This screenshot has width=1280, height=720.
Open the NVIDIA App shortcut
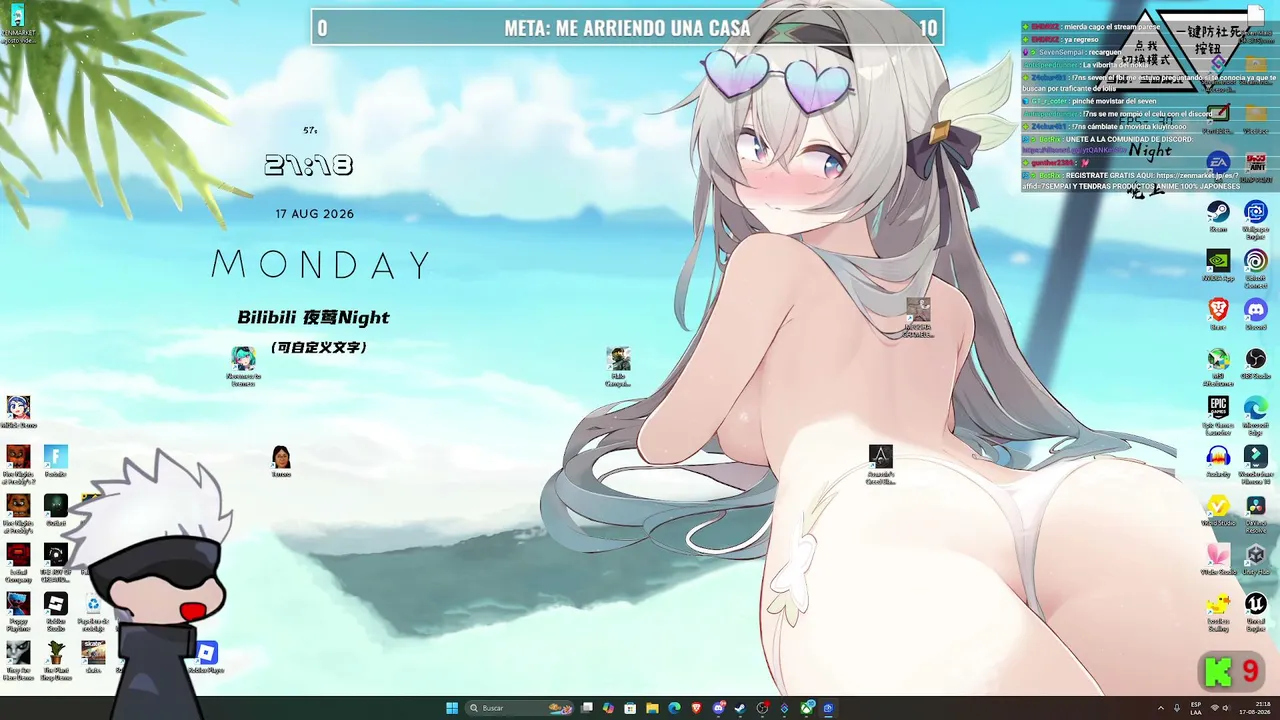1217,265
